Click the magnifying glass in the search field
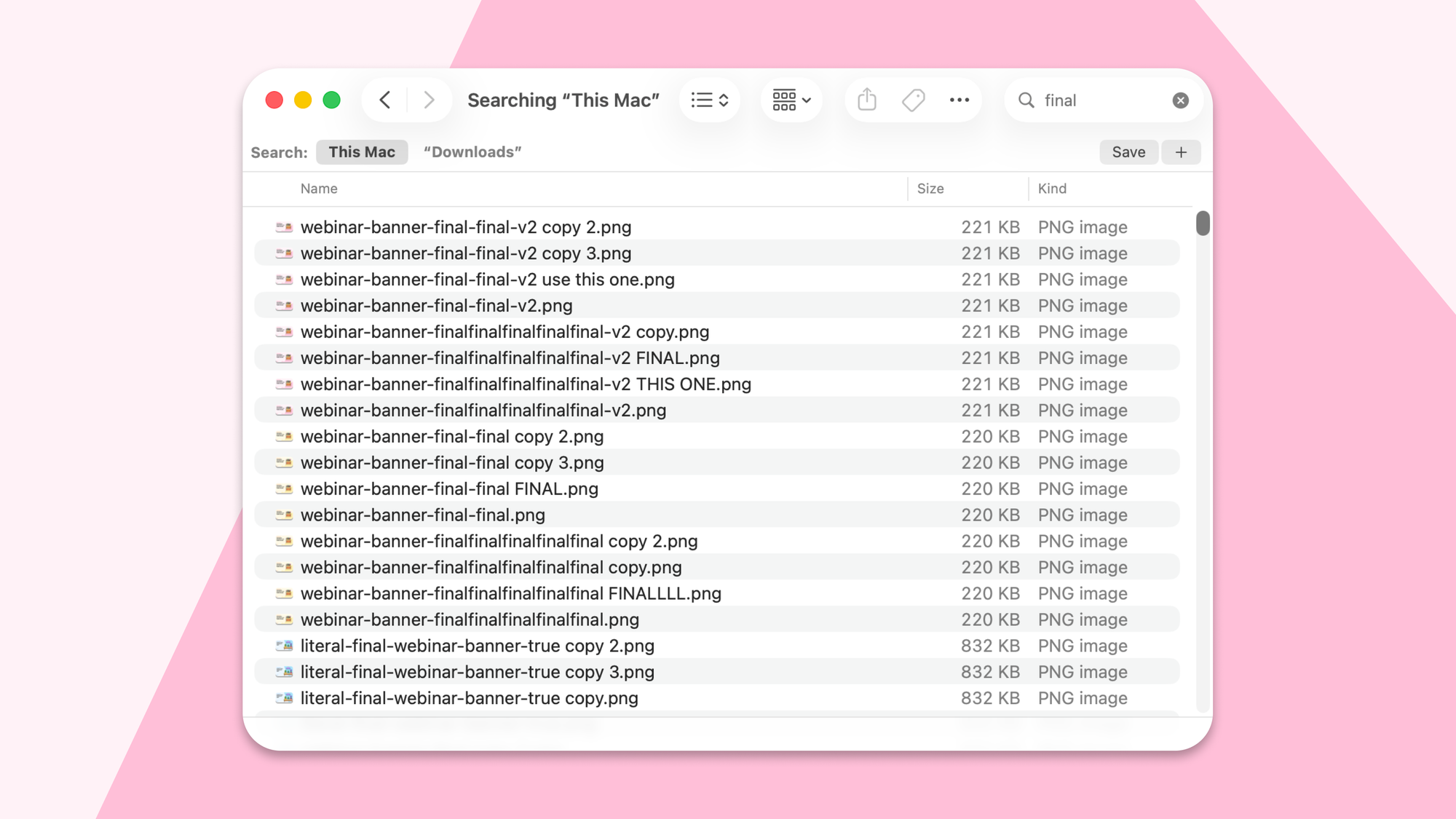Viewport: 1456px width, 819px height. tap(1026, 100)
